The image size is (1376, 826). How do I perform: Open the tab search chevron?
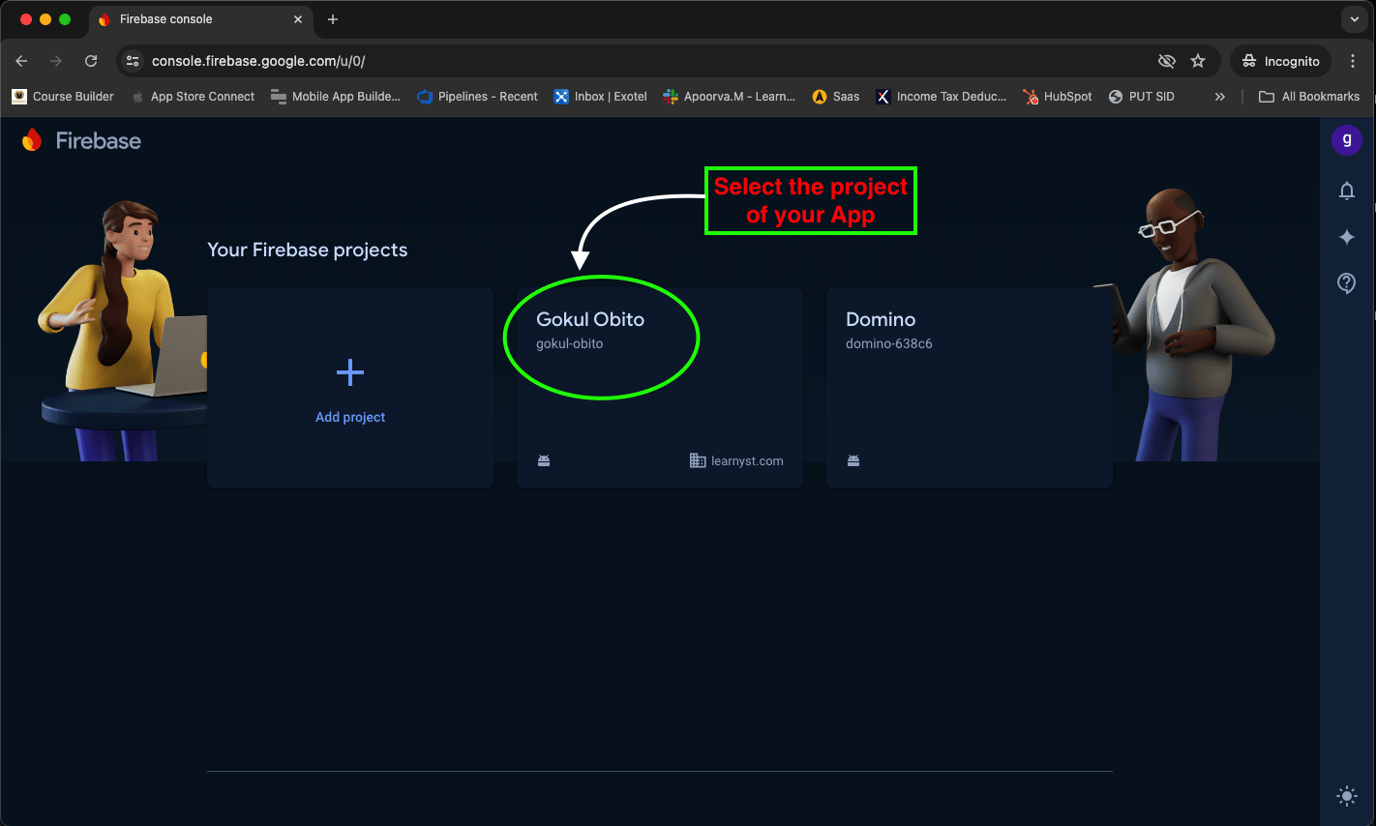click(1355, 19)
